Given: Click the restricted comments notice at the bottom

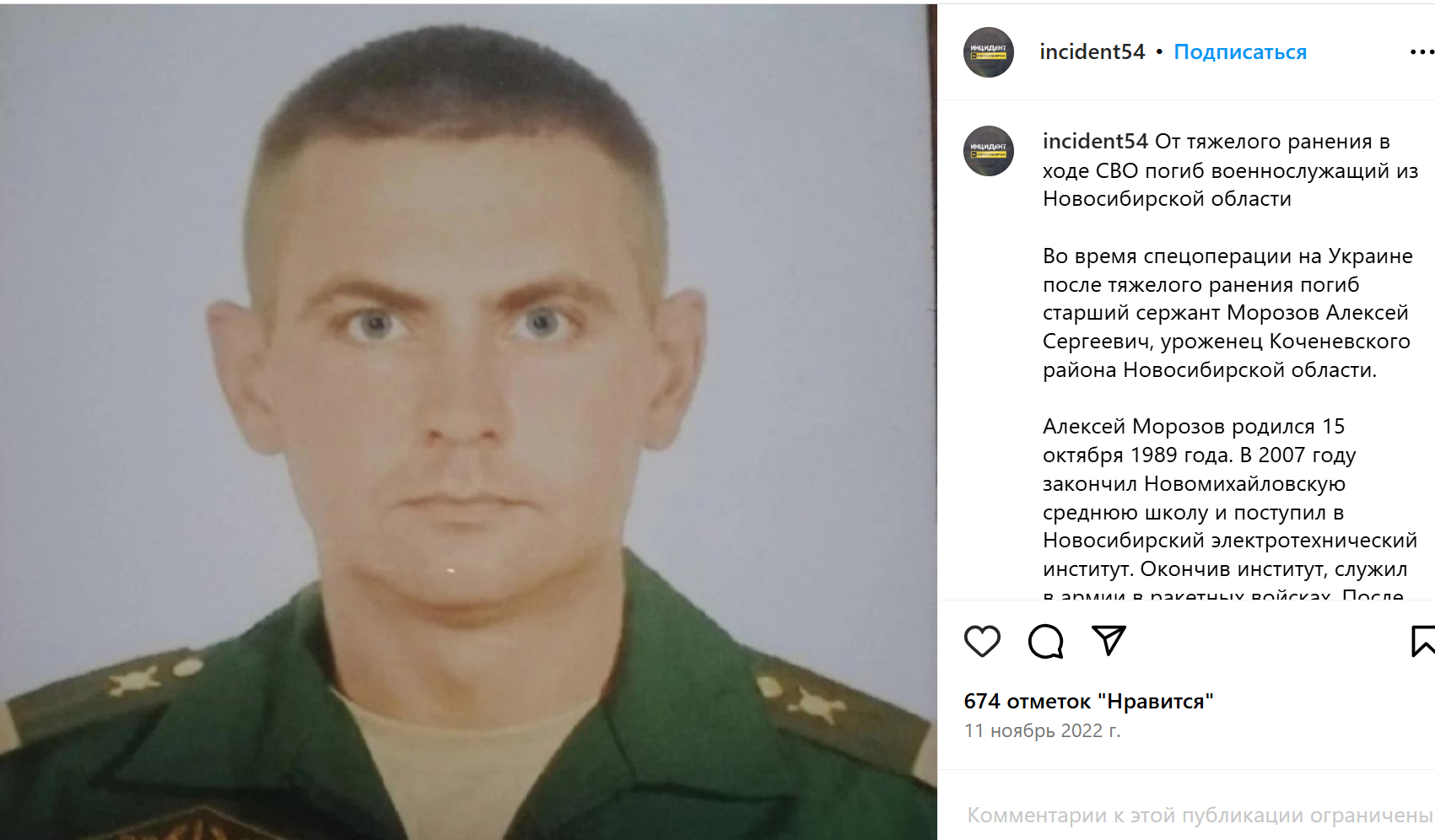Looking at the screenshot, I should 1200,816.
